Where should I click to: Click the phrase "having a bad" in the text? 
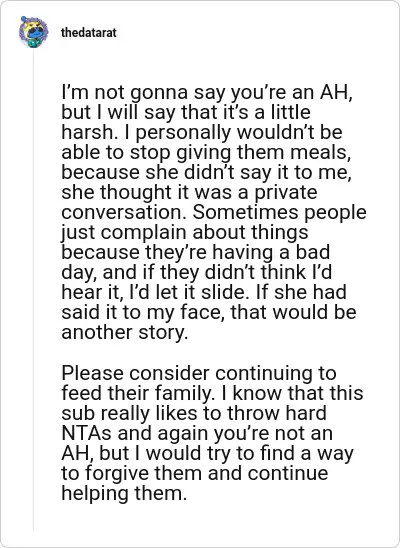click(271, 252)
